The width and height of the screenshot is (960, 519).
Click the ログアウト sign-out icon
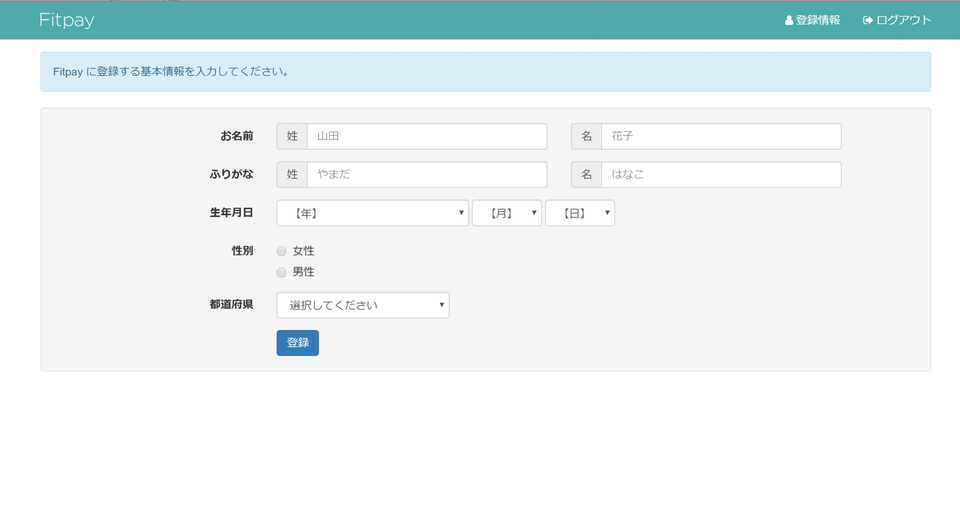868,20
